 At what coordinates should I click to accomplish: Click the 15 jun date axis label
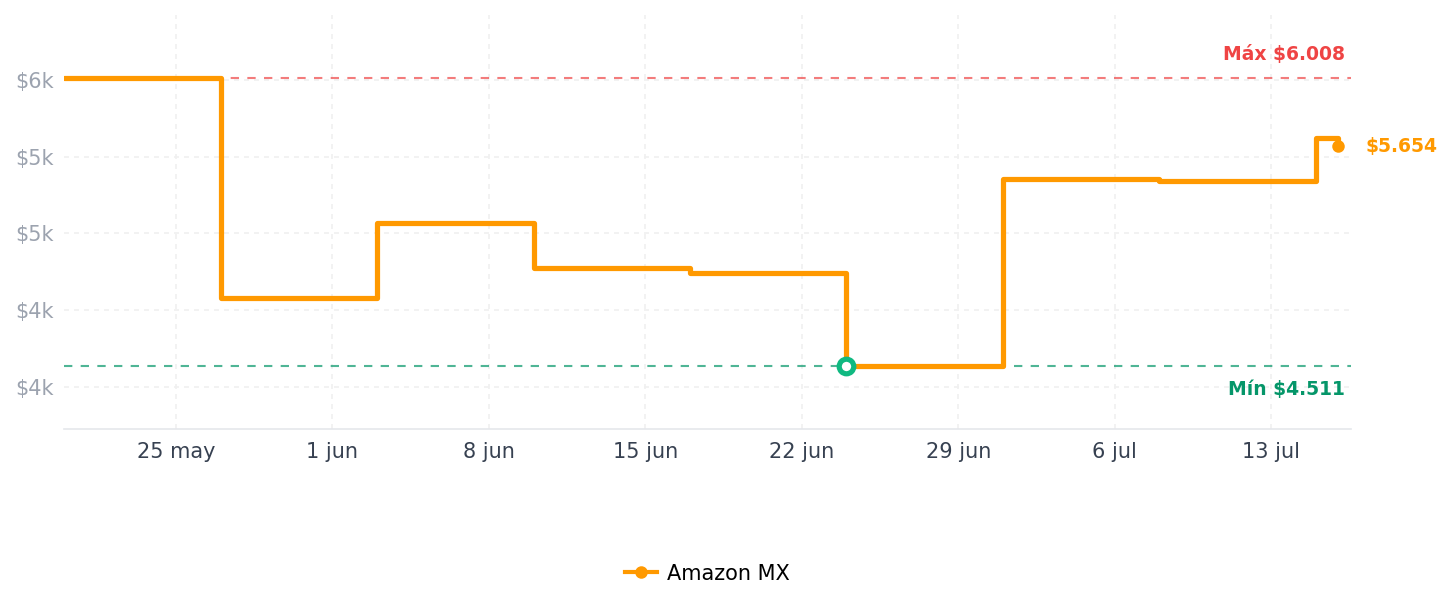(x=645, y=451)
